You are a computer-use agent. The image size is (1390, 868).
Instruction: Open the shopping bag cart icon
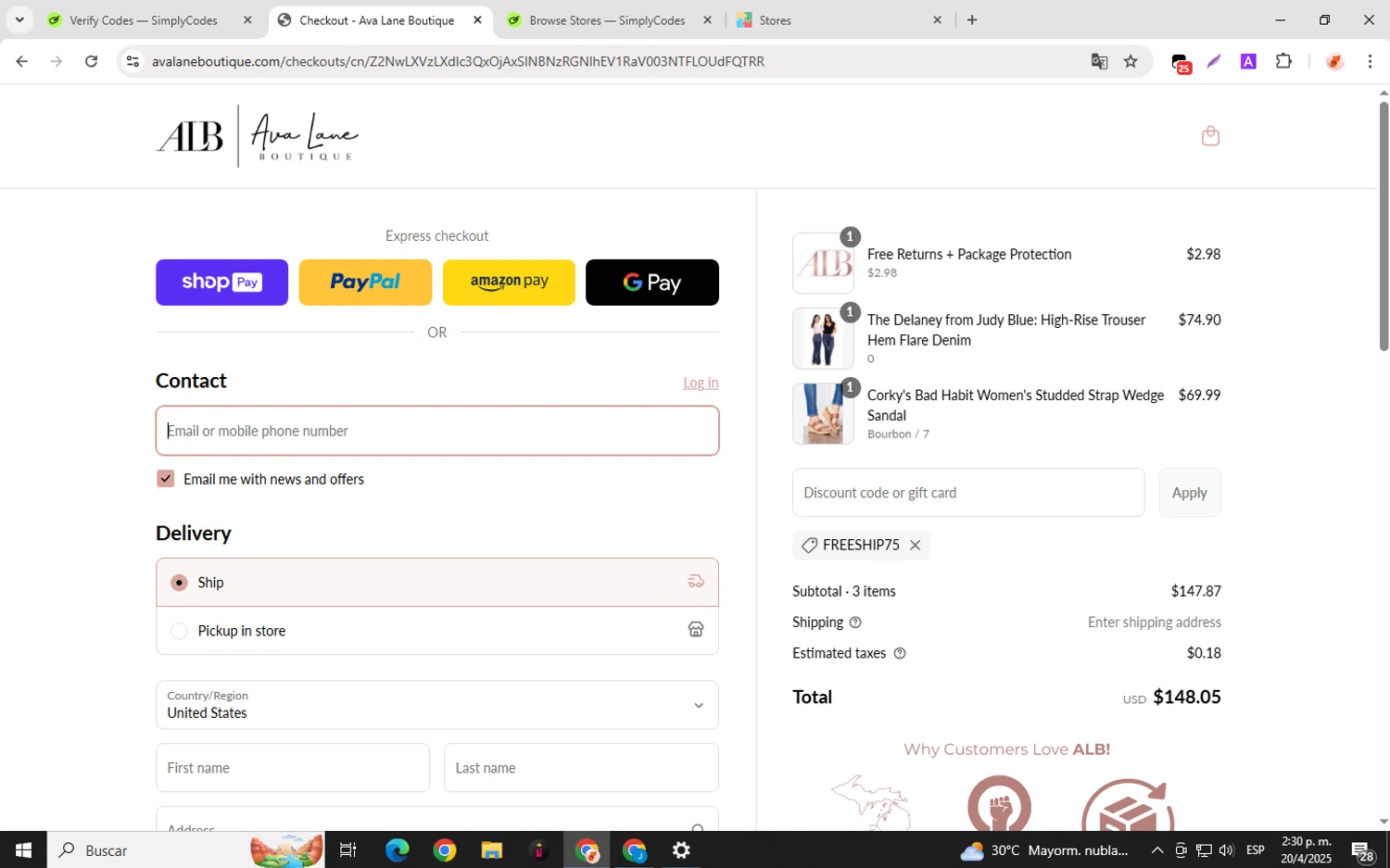1210,136
